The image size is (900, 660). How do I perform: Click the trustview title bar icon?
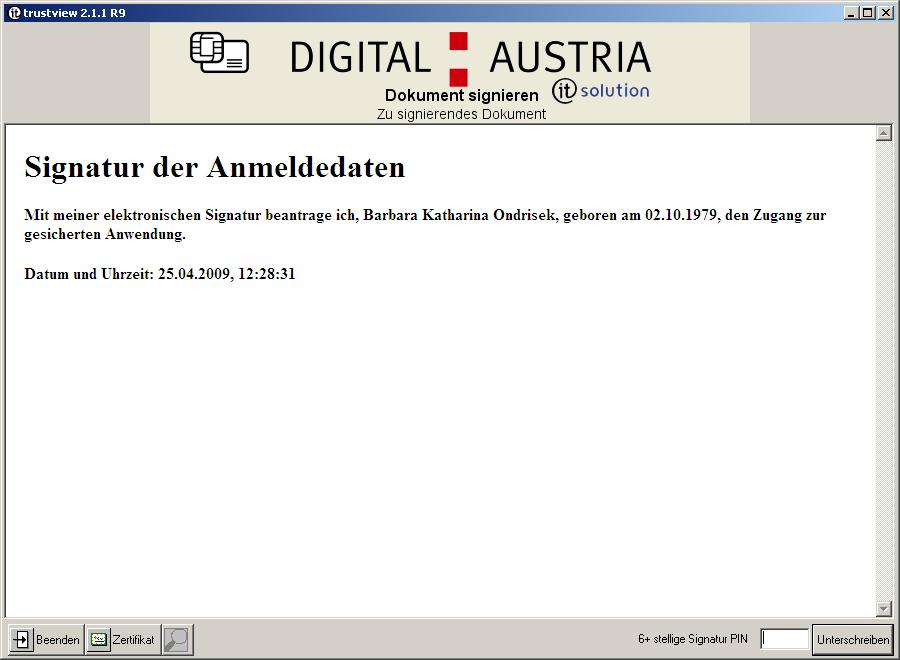[13, 12]
